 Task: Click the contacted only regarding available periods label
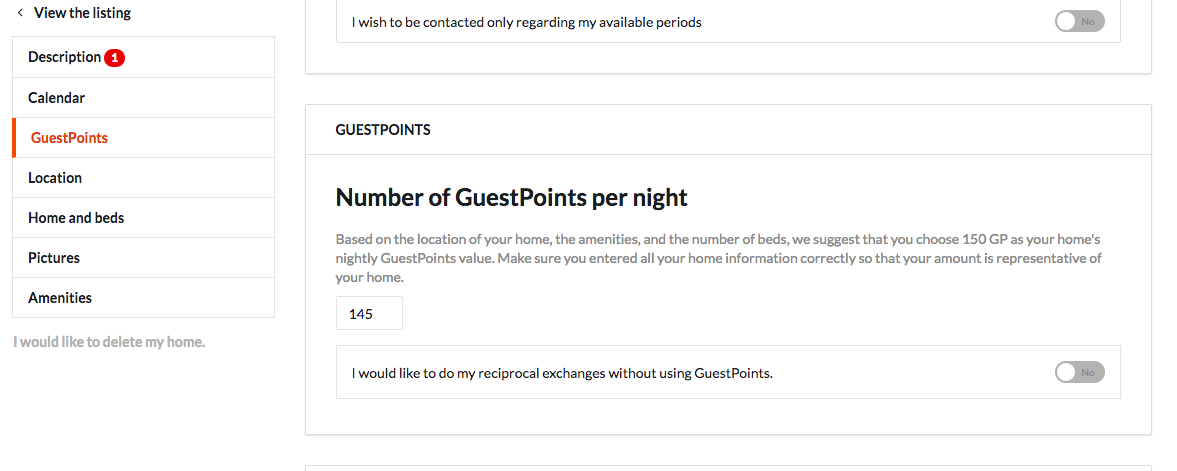(x=526, y=23)
